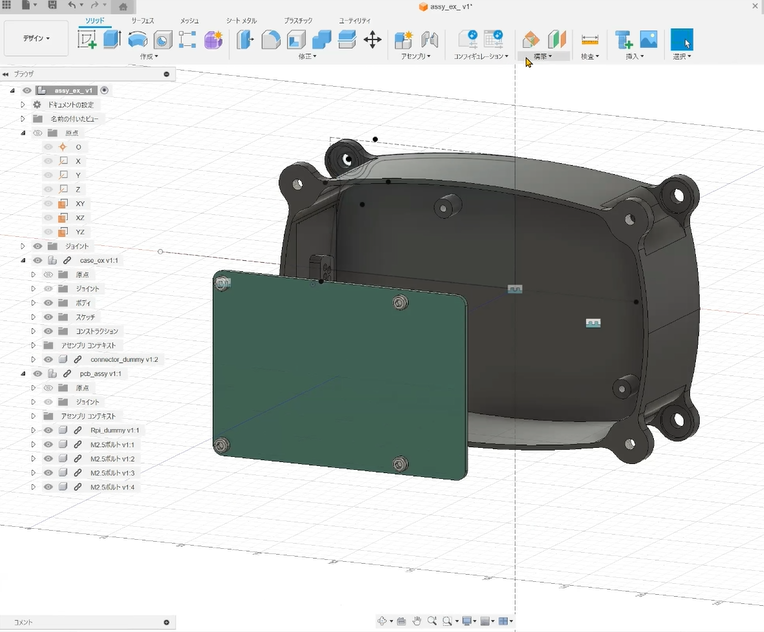Toggle visibility of case_ex v1:1
The image size is (764, 632).
point(38,260)
